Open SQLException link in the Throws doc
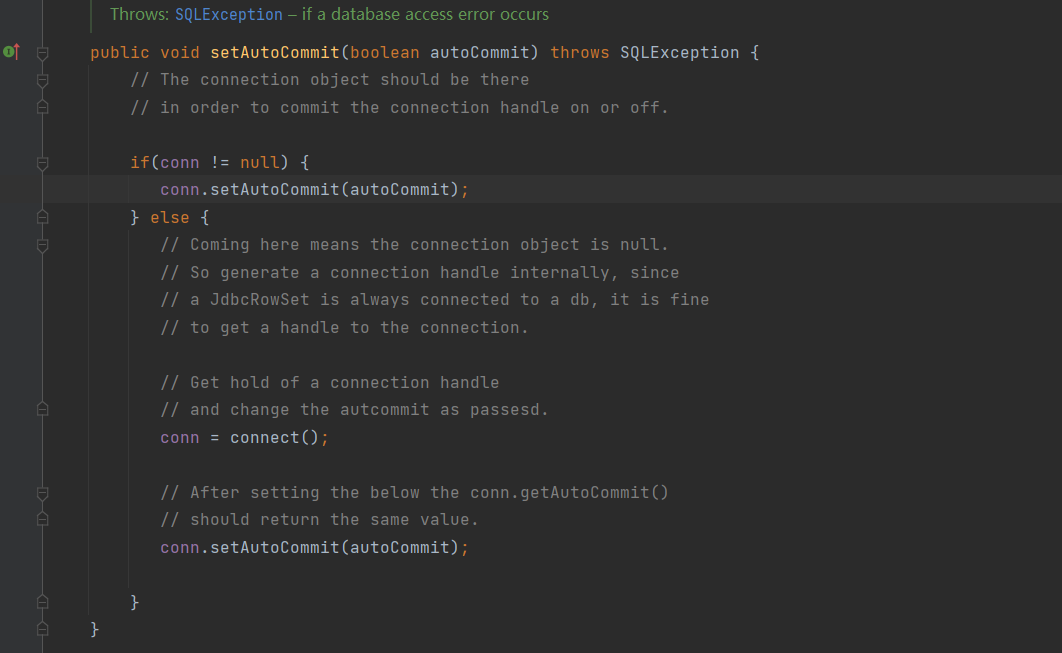This screenshot has height=653, width=1062. 228,15
